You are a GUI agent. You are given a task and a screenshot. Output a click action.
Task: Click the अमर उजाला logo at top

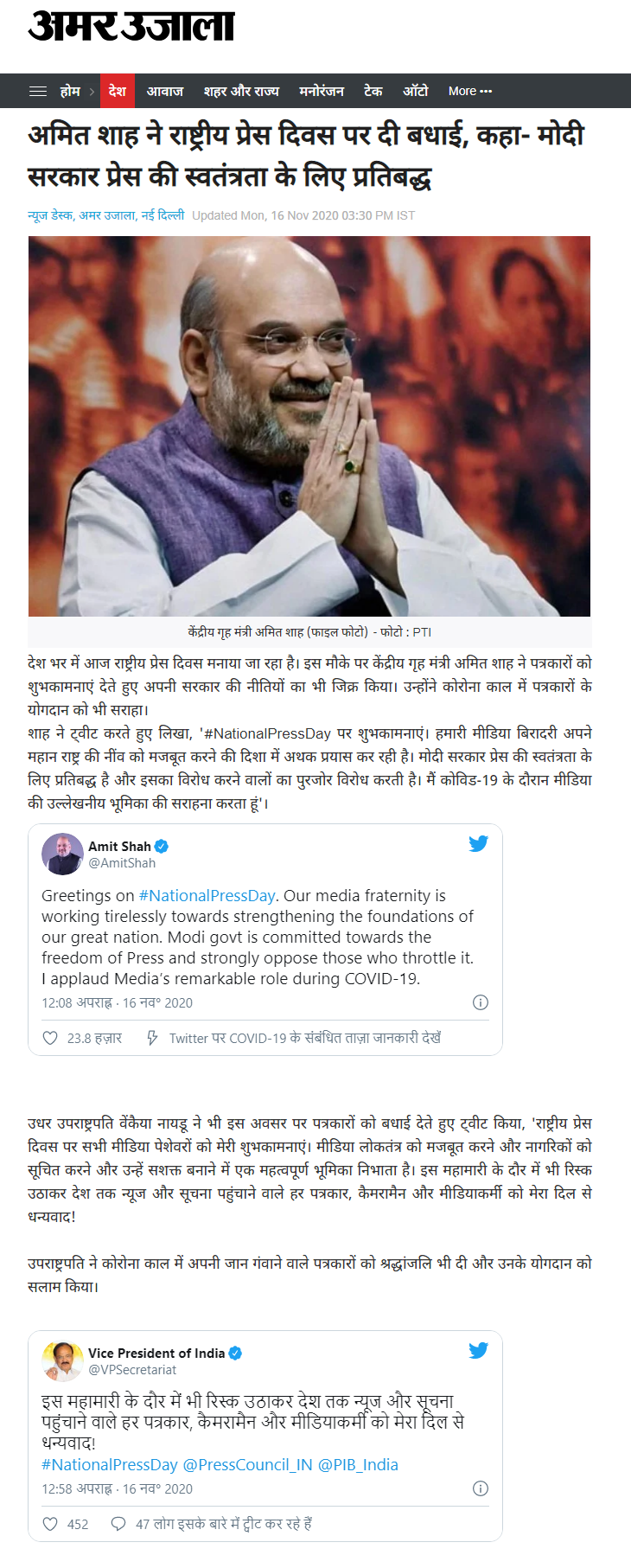131,26
